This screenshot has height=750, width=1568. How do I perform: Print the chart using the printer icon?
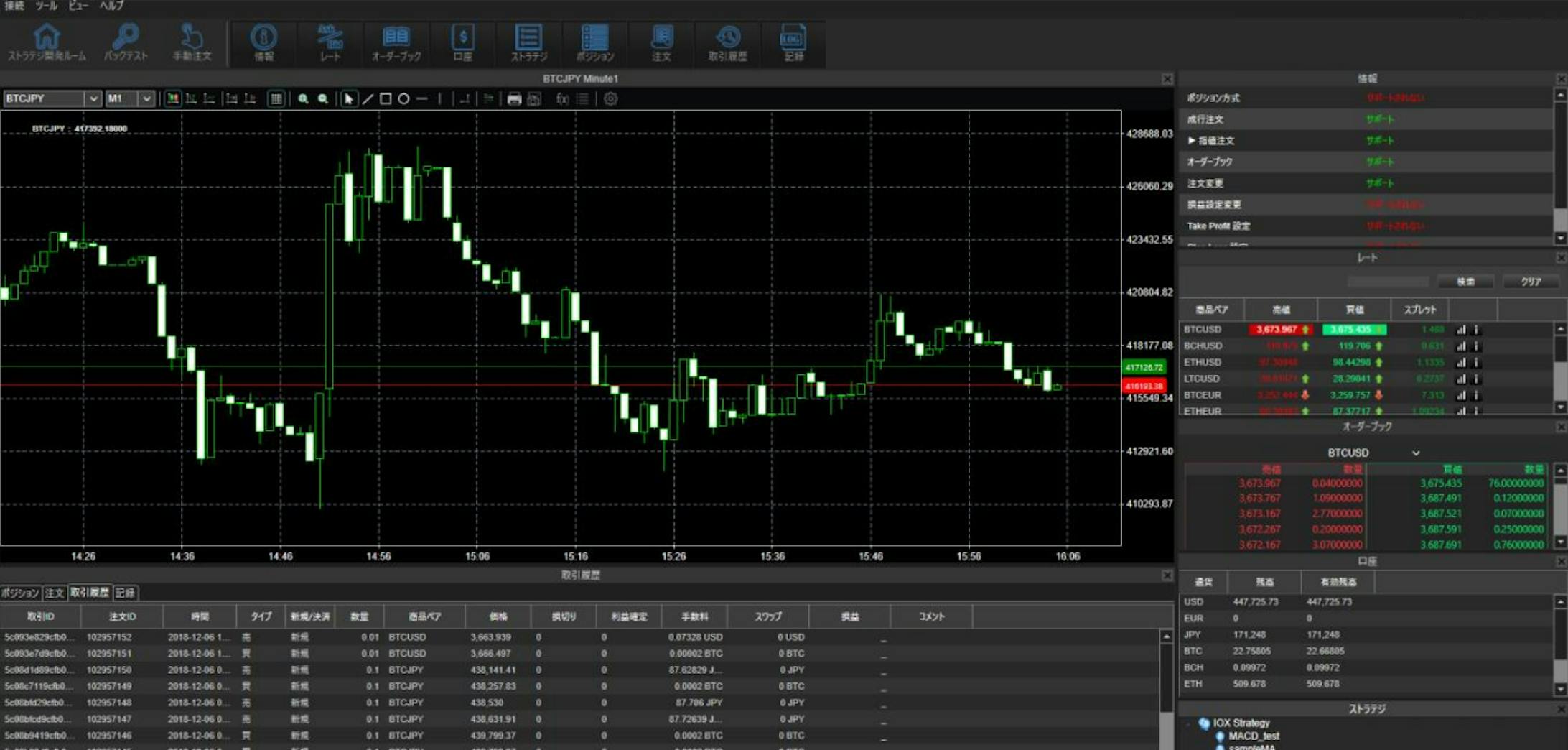(x=512, y=98)
